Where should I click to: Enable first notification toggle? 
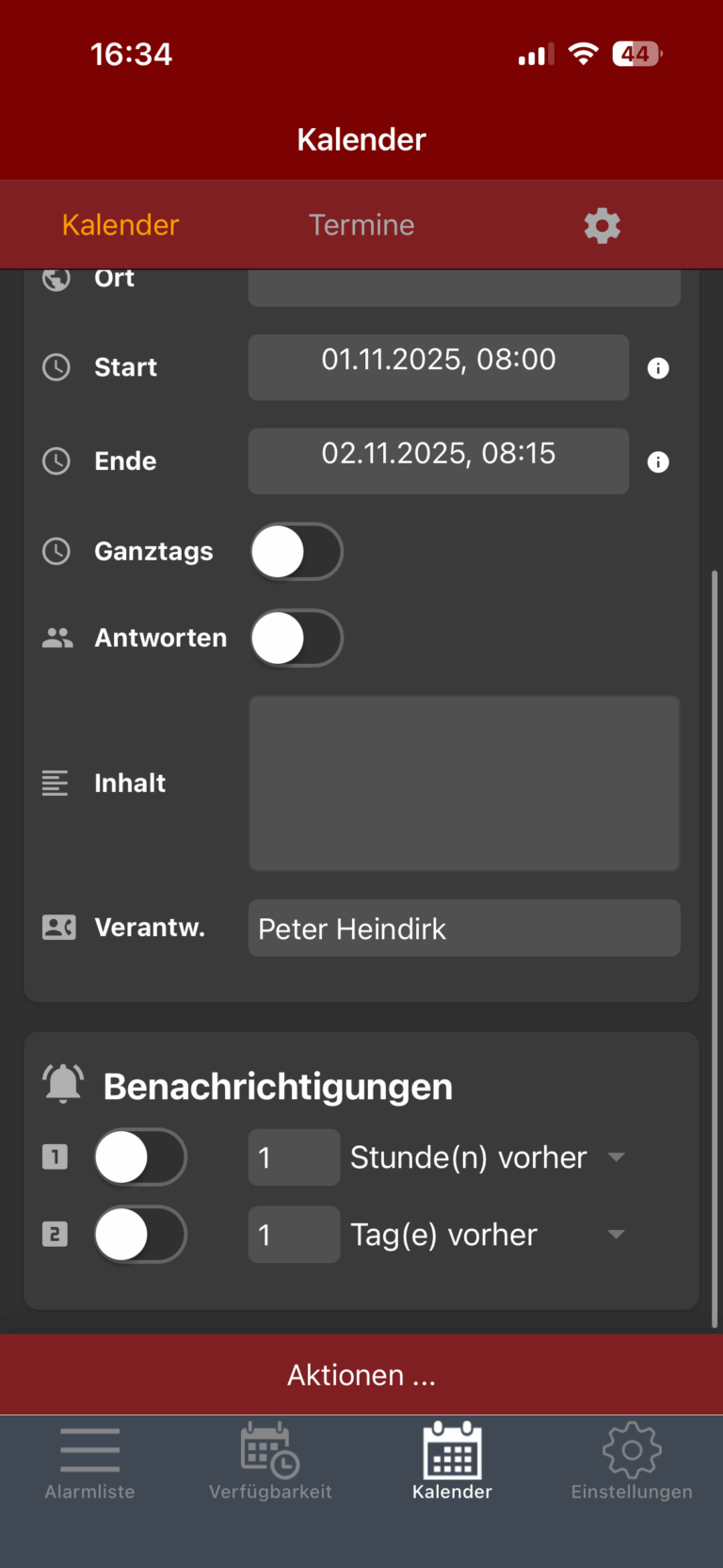140,1157
